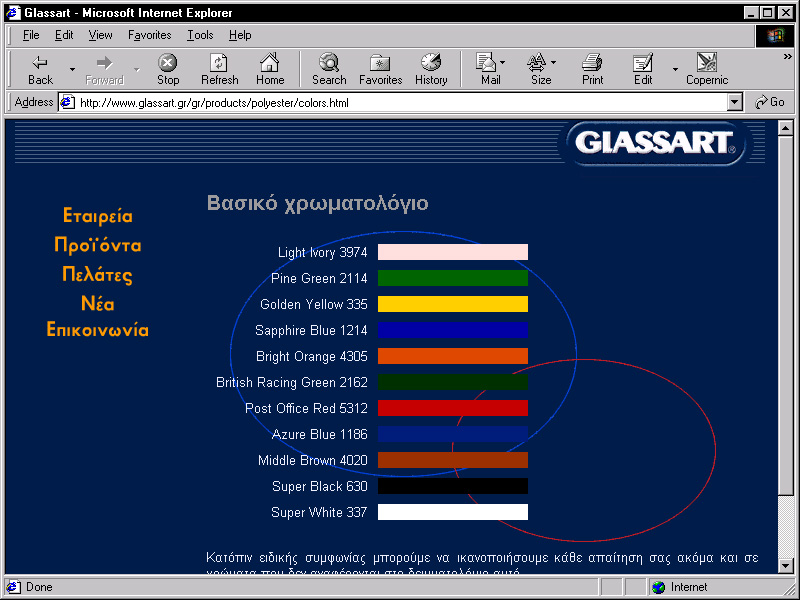Refresh the current page

(219, 69)
